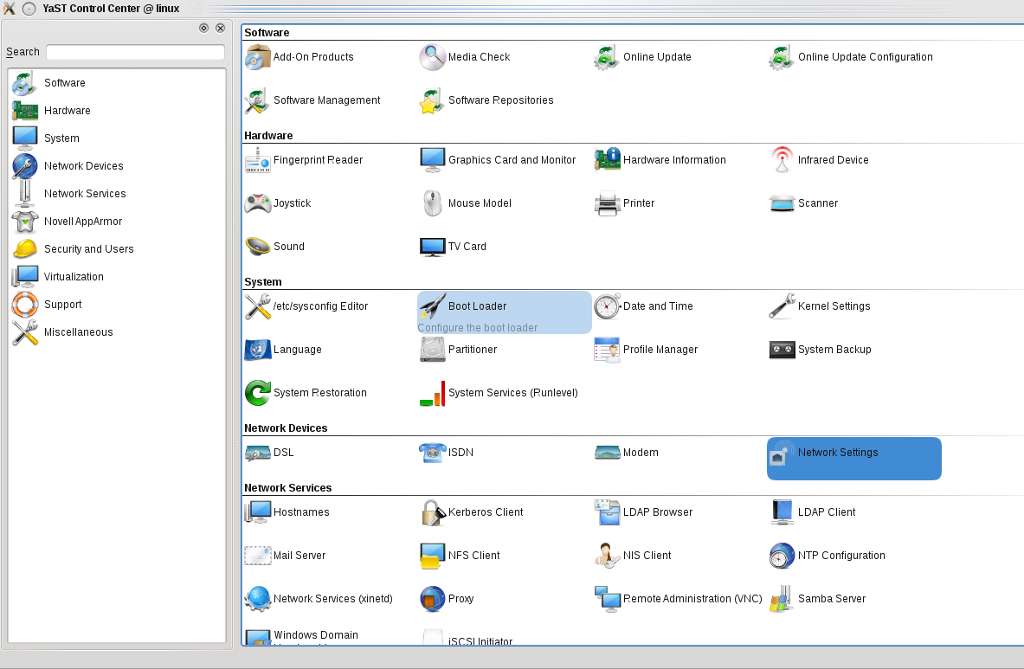Open the Kerberos Client padlock icon
The width and height of the screenshot is (1024, 669).
click(432, 512)
